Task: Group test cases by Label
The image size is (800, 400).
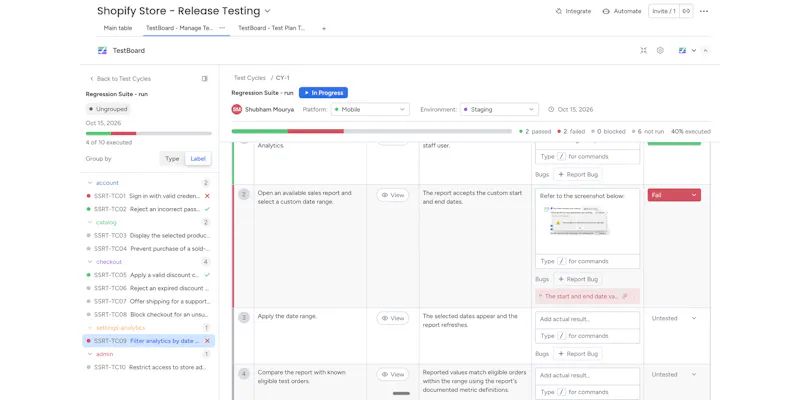Action: tap(198, 159)
